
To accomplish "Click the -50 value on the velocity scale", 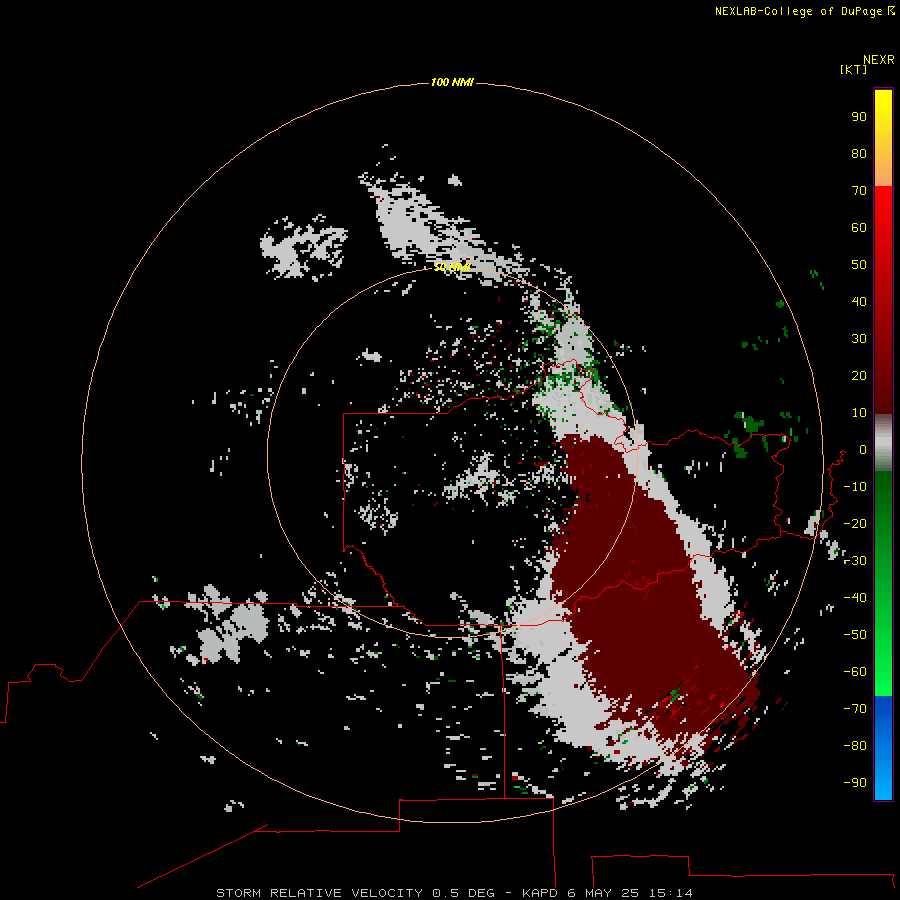I will [855, 635].
